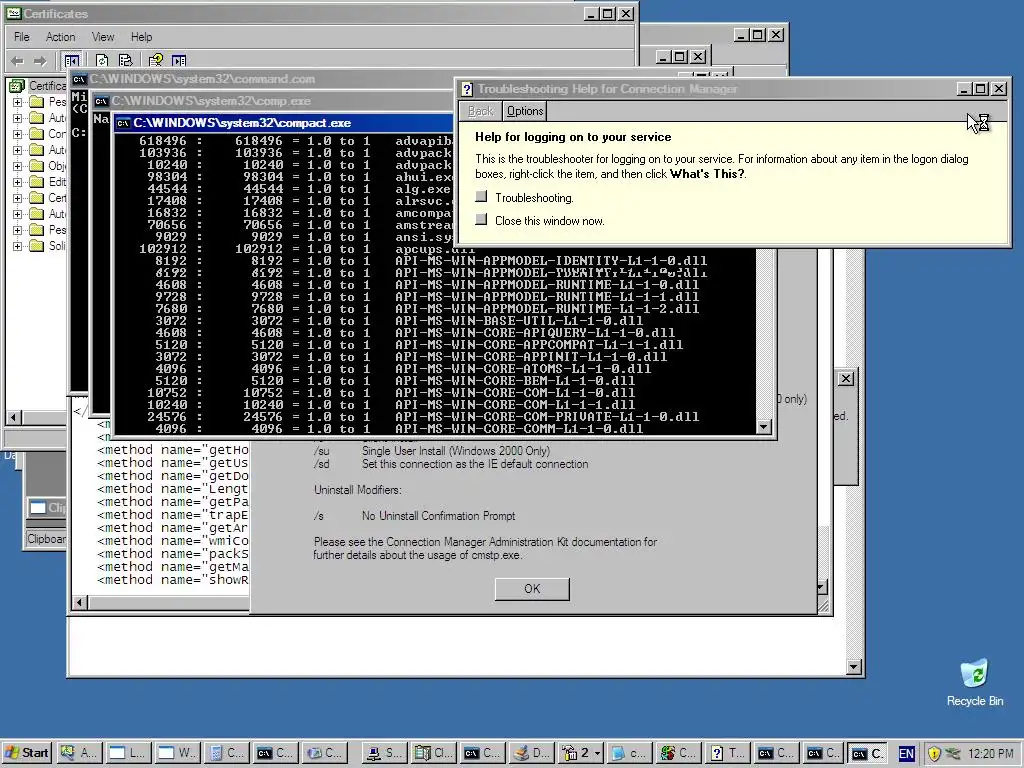Screen dimensions: 1024x768
Task: Open grouped taskbar button dropdown labeled 2
Action: 581,753
